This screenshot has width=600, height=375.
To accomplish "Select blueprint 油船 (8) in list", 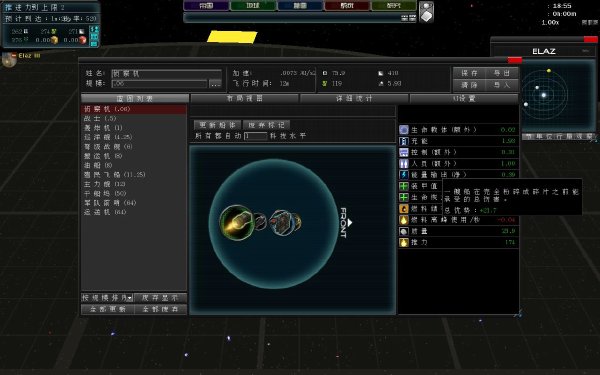I will 134,165.
